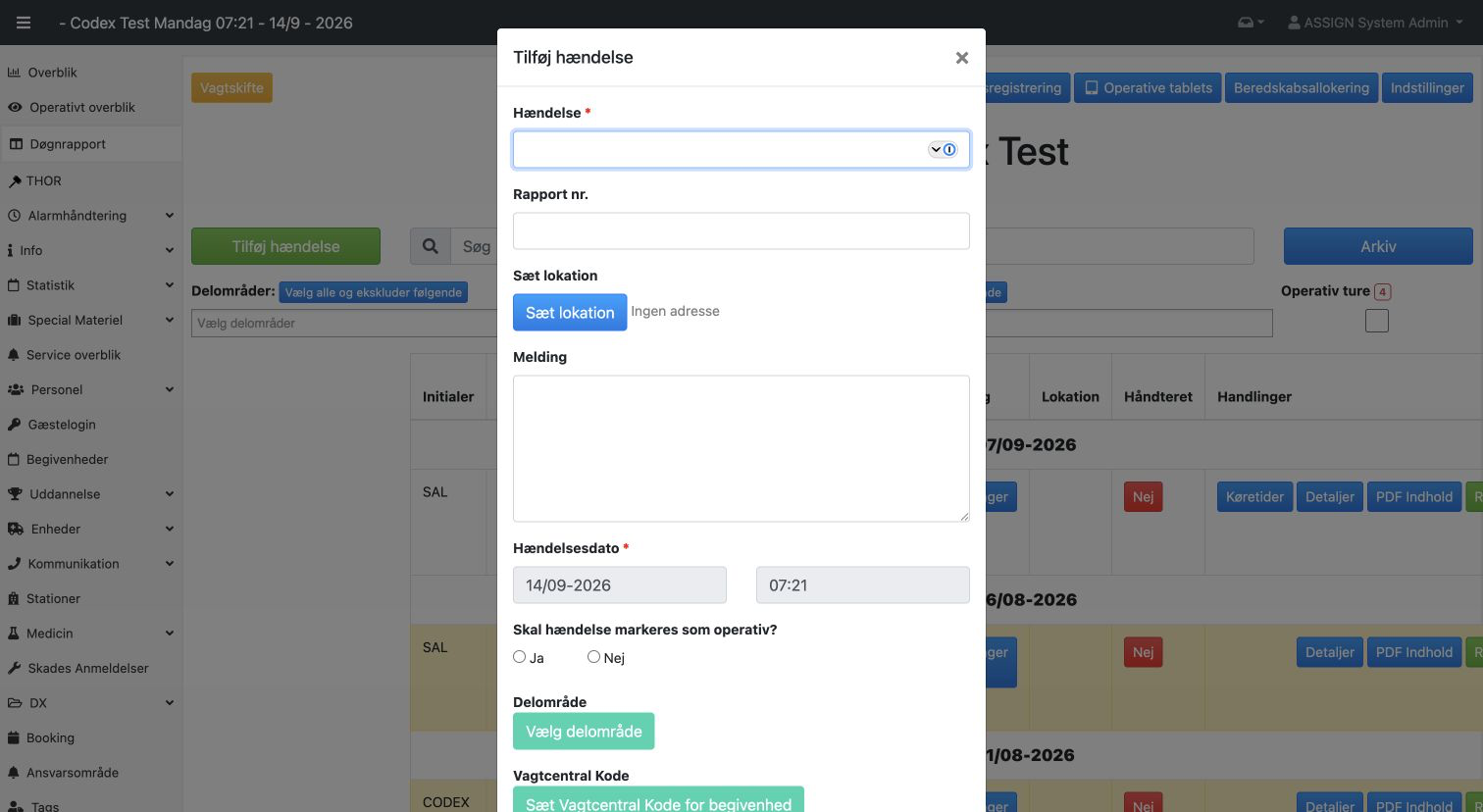Click the bell icon beside Service overblik
Viewport: 1483px width, 812px height.
(14, 355)
